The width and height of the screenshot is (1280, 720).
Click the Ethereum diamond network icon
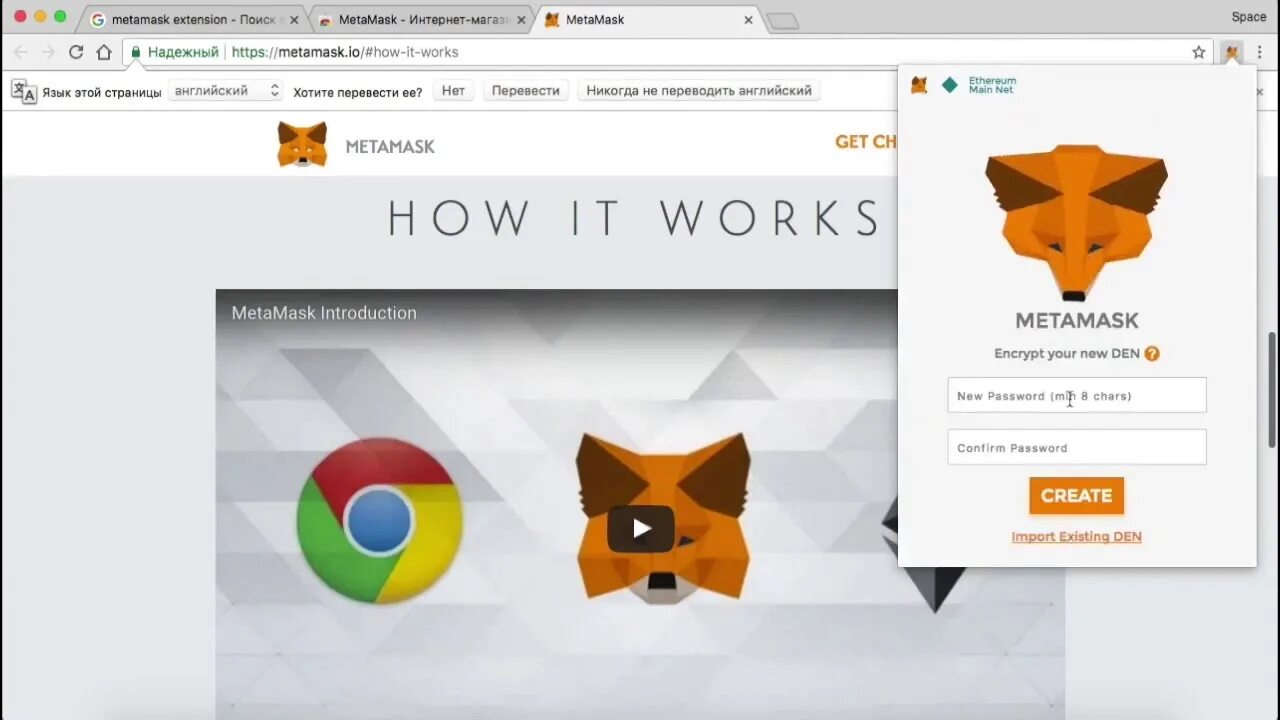click(950, 85)
